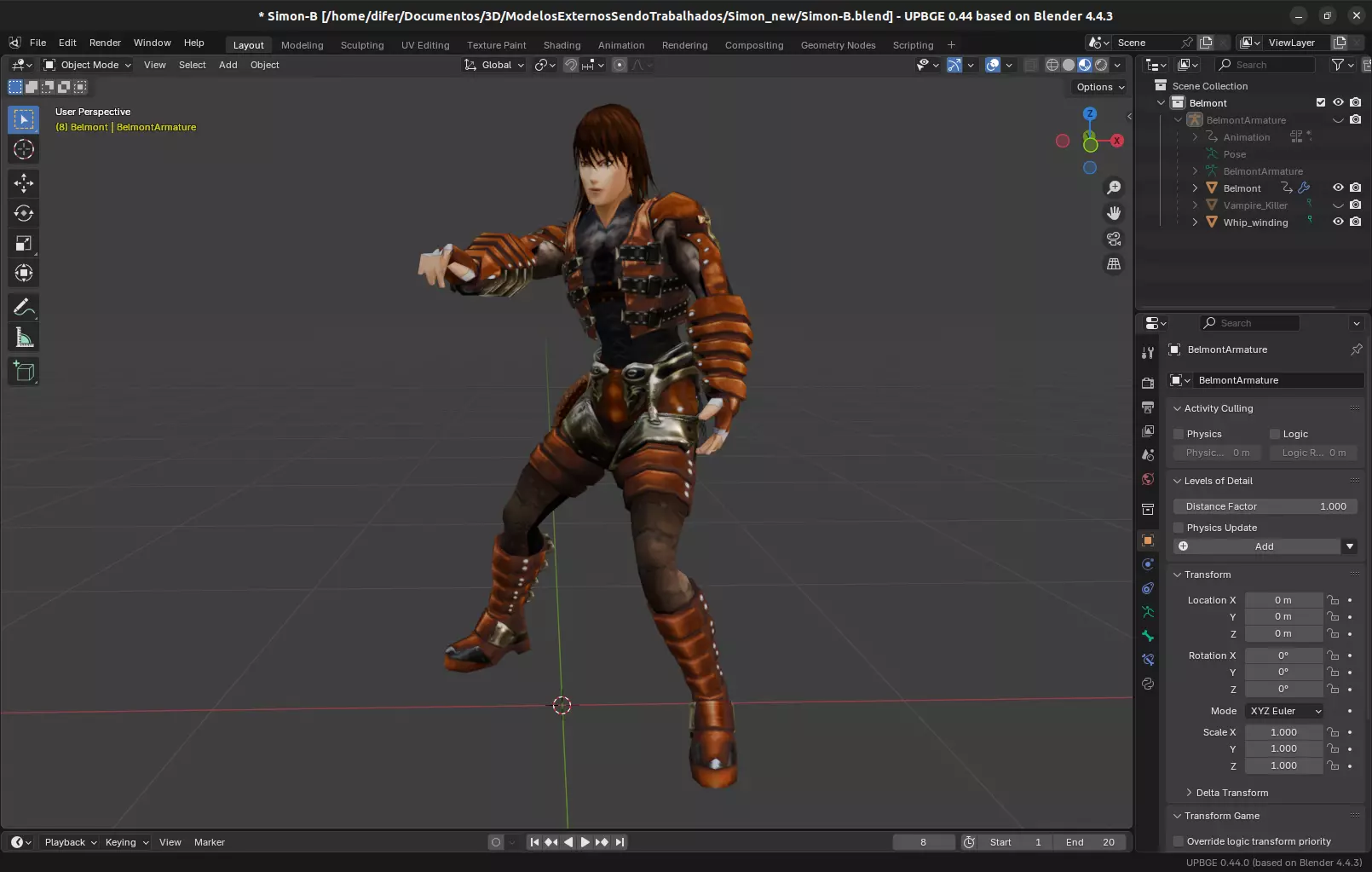
Task: Hide Whip_winding in viewport
Action: pos(1338,222)
